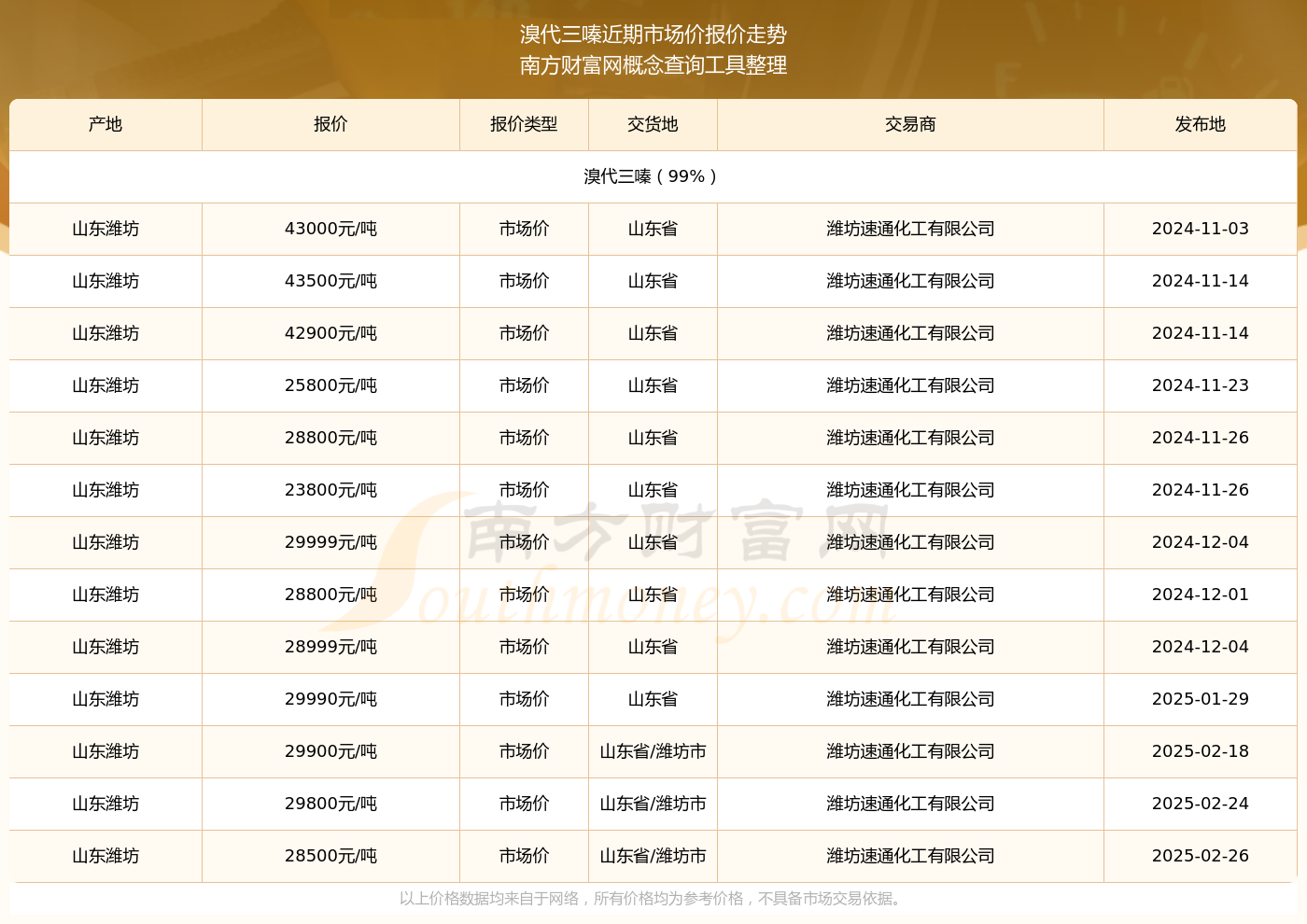The height and width of the screenshot is (924, 1307).
Task: Click date 2024-11-14 in the 42900元/吨 row
Action: (x=1200, y=333)
